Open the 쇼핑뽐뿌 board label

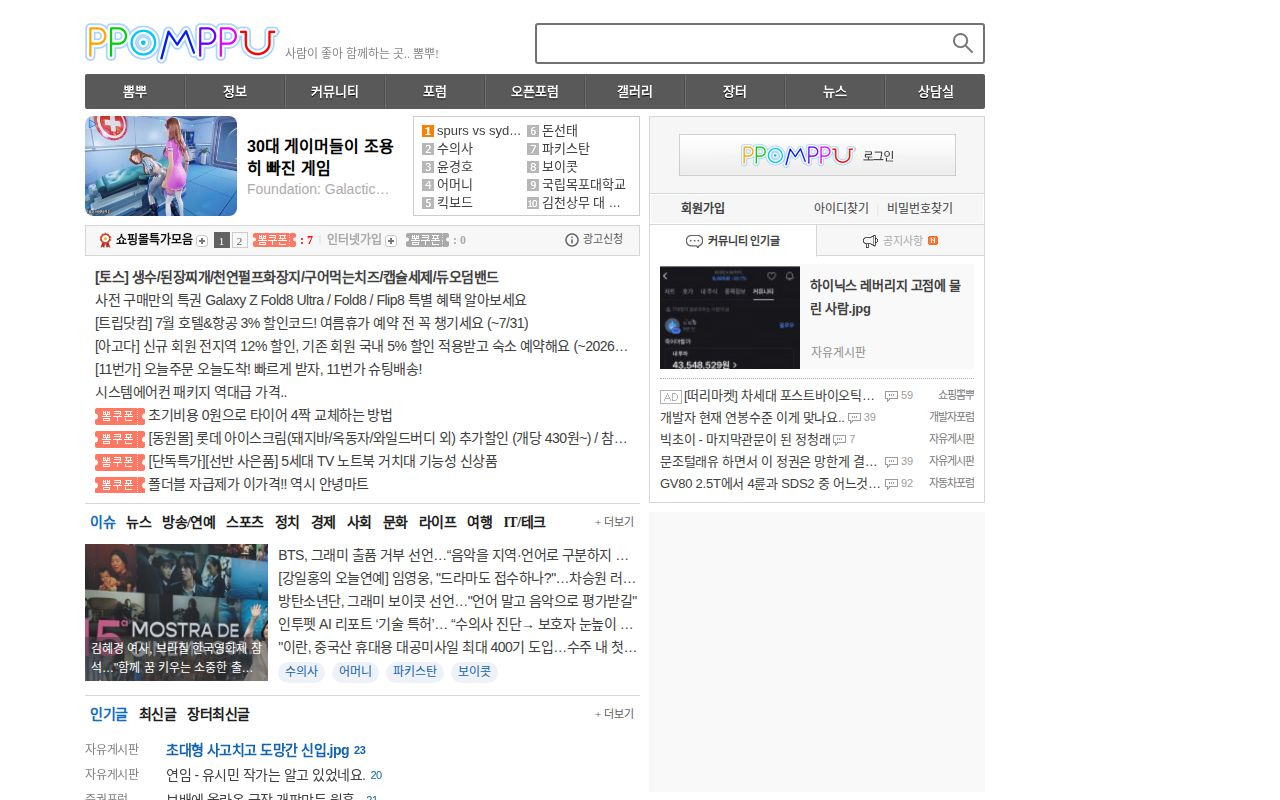click(x=956, y=396)
